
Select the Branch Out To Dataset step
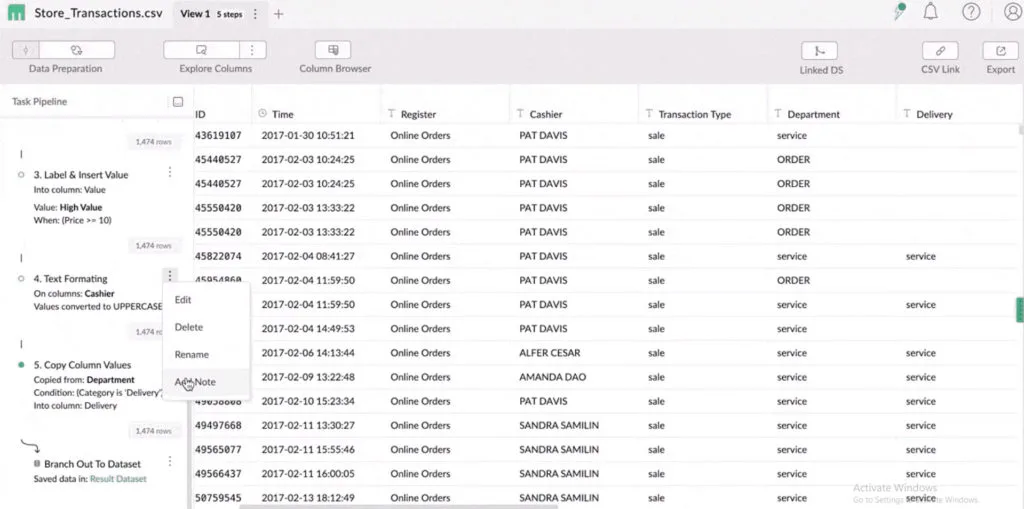click(x=92, y=464)
